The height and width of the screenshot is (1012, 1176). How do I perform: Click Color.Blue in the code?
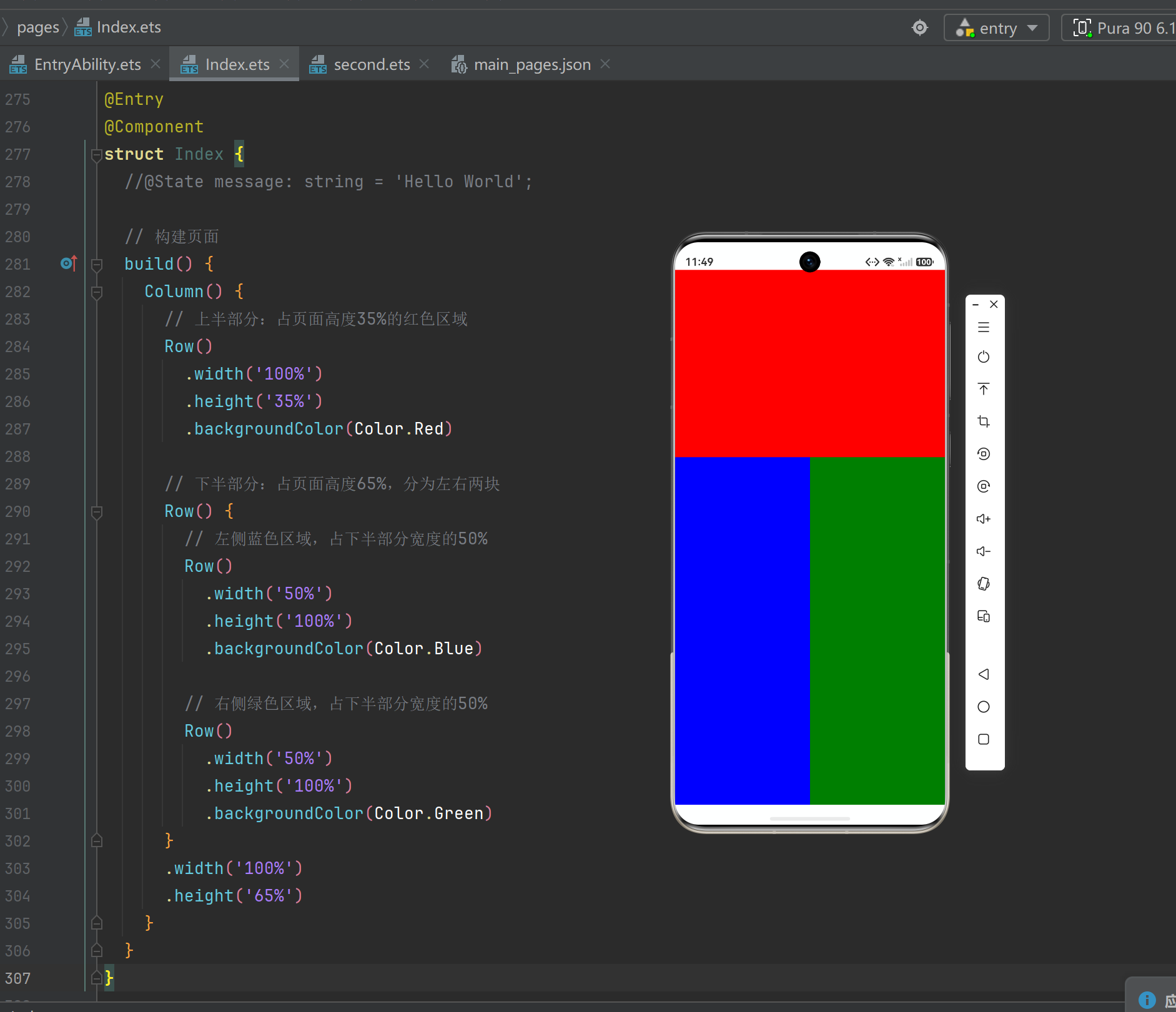(x=424, y=649)
